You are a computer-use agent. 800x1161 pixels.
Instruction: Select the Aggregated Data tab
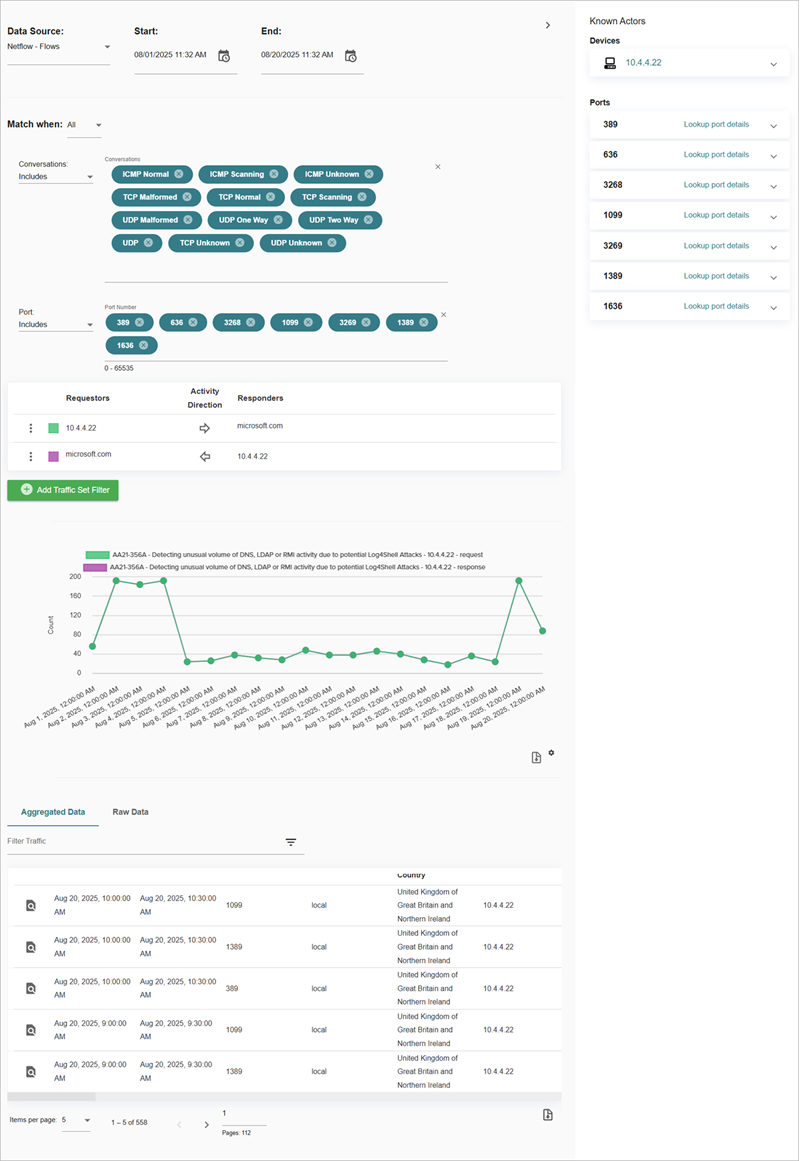click(x=53, y=812)
